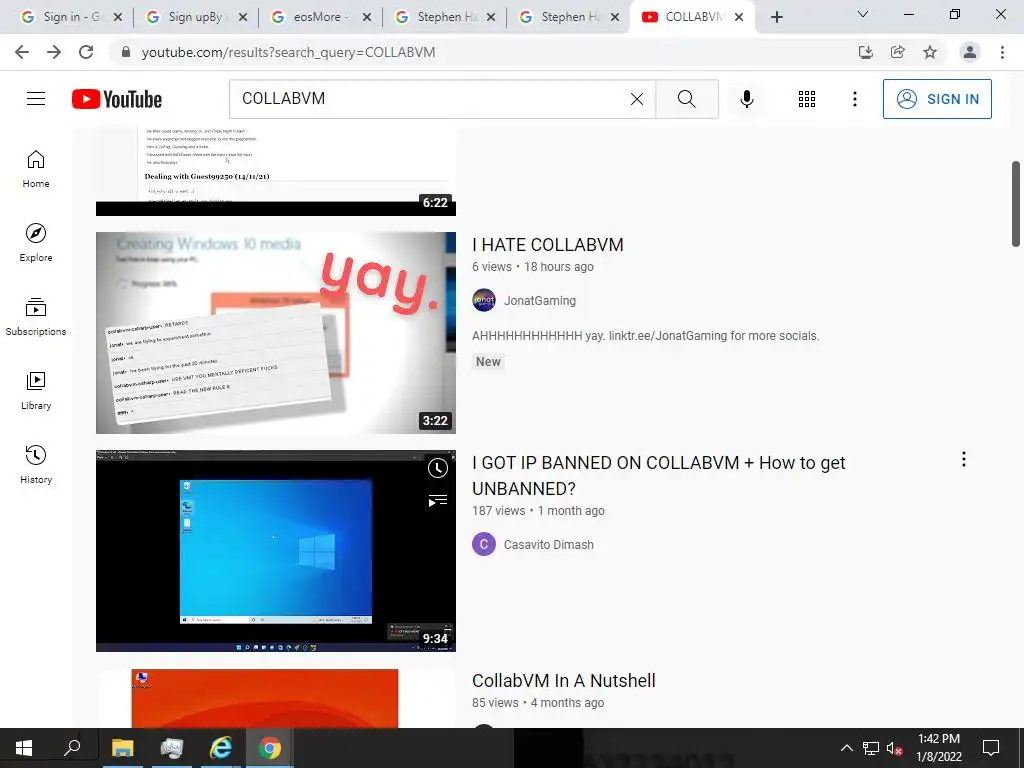Switch to the 'Sign upBy' tab
The image size is (1024, 768).
[x=195, y=17]
